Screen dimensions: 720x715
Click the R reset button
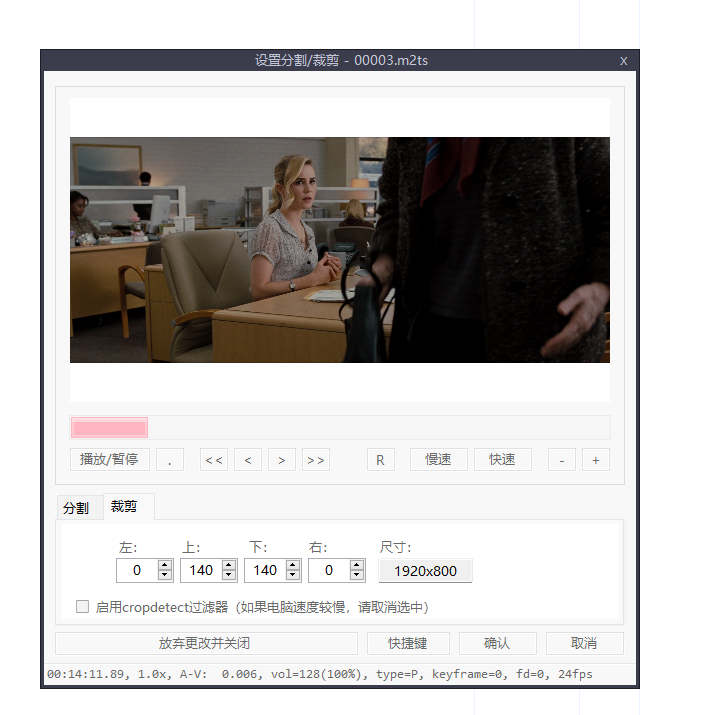tap(381, 460)
